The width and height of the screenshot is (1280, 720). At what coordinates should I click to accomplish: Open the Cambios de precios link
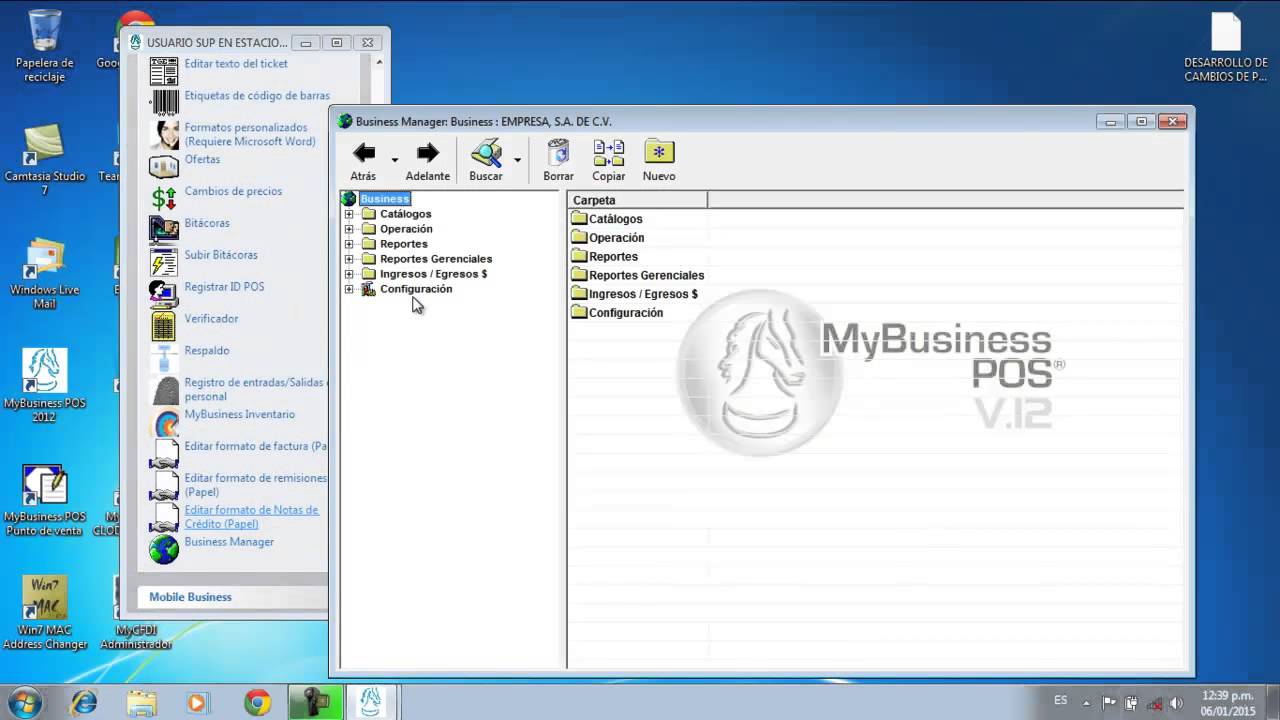pos(233,192)
